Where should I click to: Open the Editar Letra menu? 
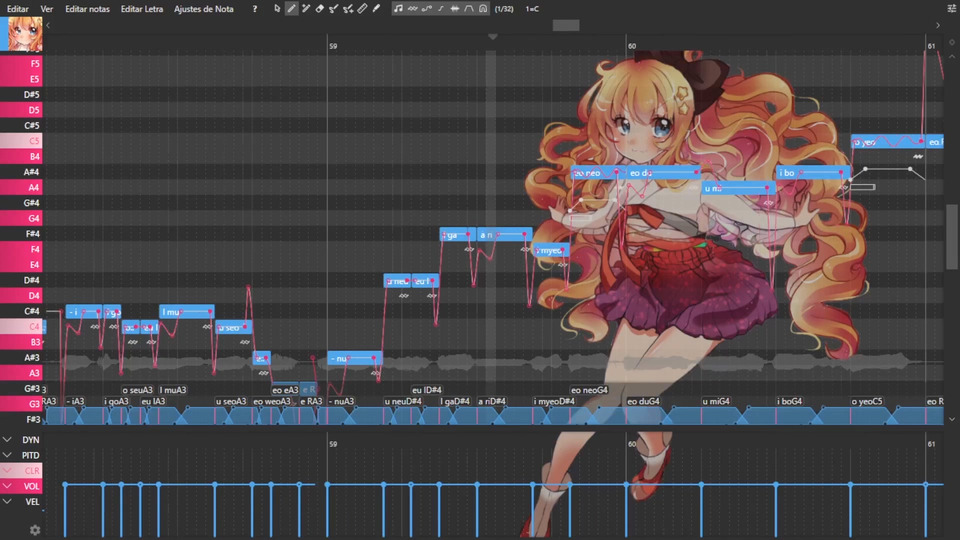coord(142,9)
